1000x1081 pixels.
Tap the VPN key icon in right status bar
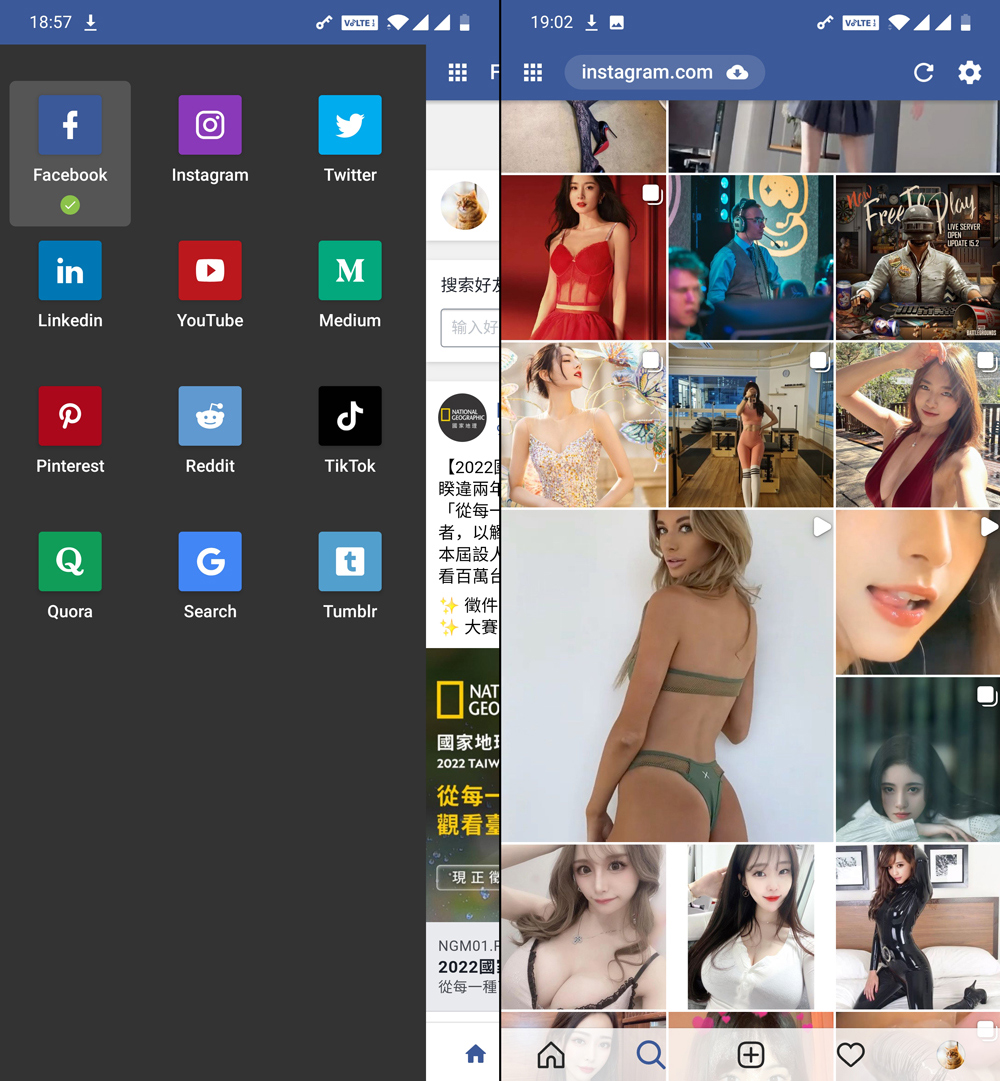tap(824, 23)
